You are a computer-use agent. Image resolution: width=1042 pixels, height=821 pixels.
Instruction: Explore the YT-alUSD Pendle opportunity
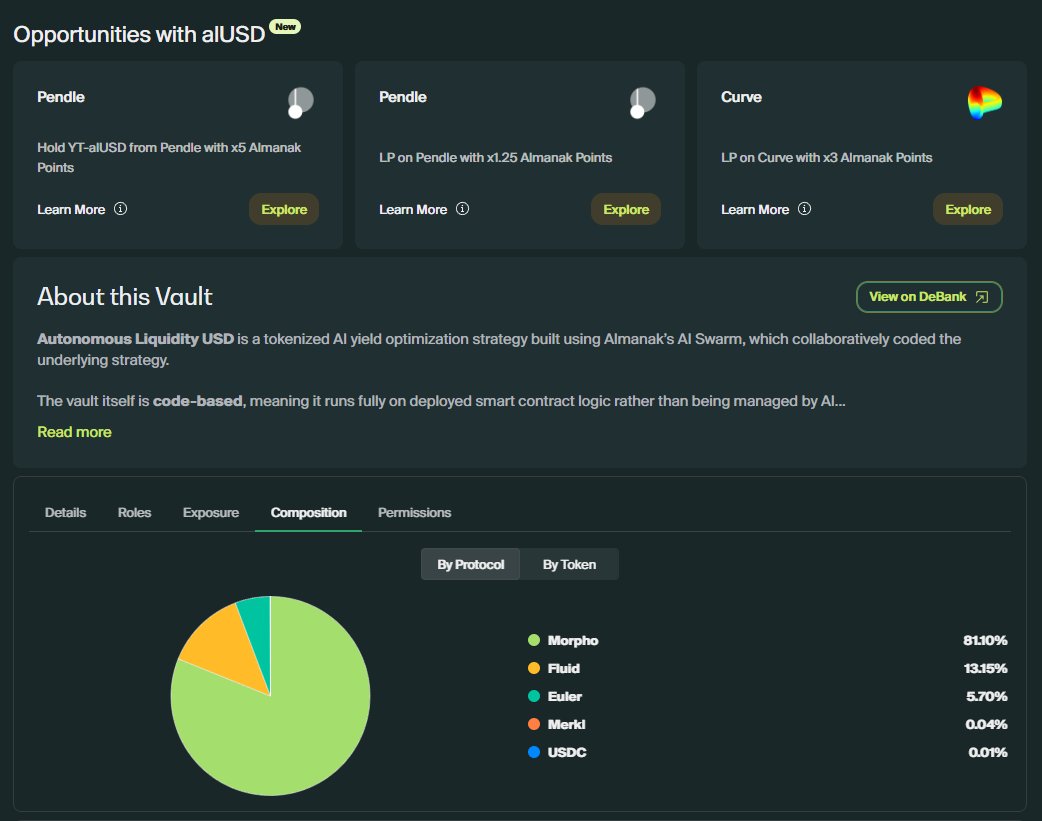284,209
